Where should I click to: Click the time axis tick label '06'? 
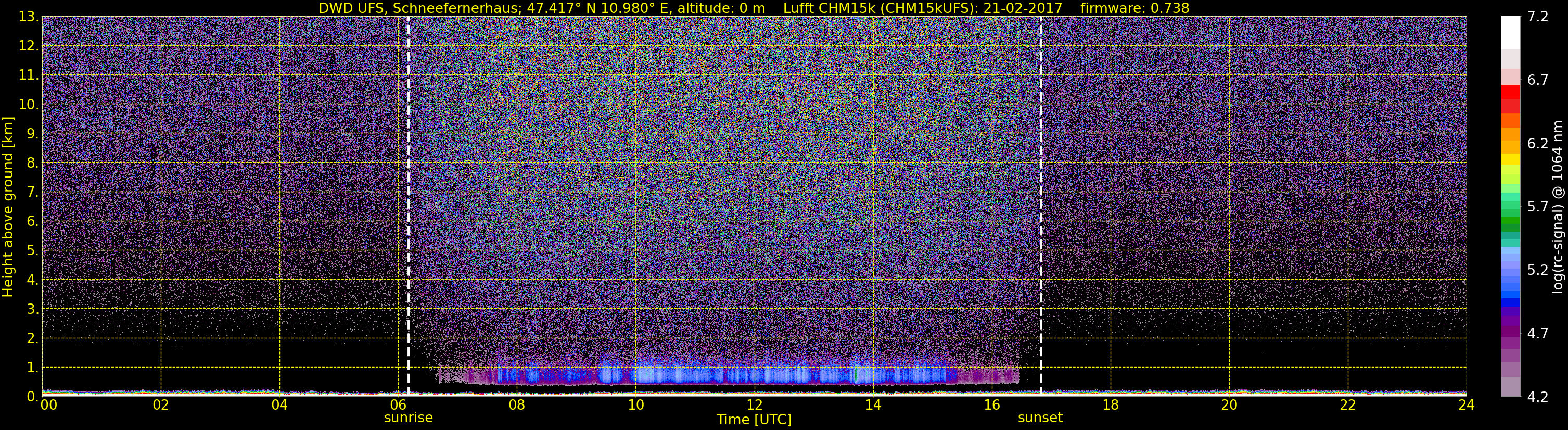[x=398, y=405]
